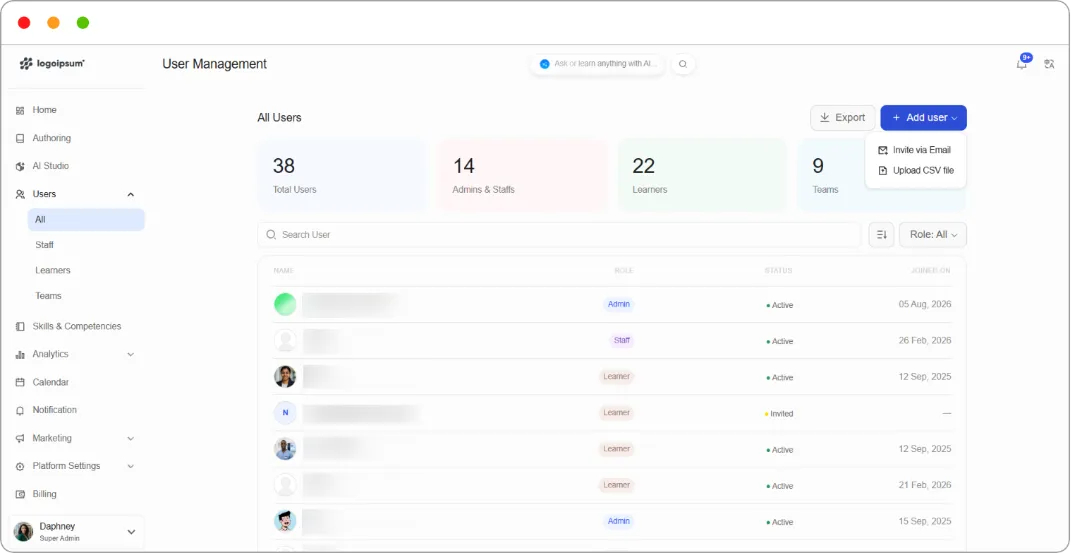The width and height of the screenshot is (1071, 553).
Task: Click the envelope icon beside Invite via Email
Action: [882, 150]
